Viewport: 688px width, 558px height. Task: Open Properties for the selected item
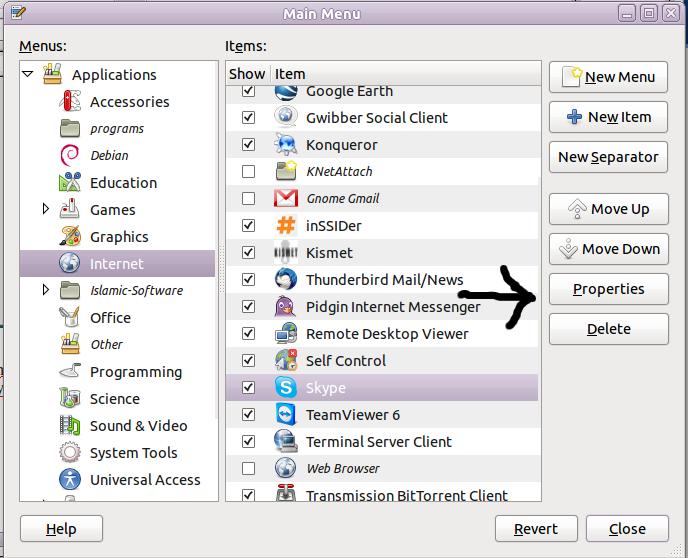609,289
